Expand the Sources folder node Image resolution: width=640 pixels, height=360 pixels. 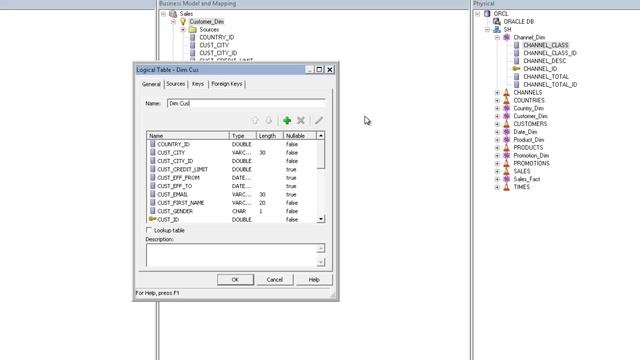point(183,30)
